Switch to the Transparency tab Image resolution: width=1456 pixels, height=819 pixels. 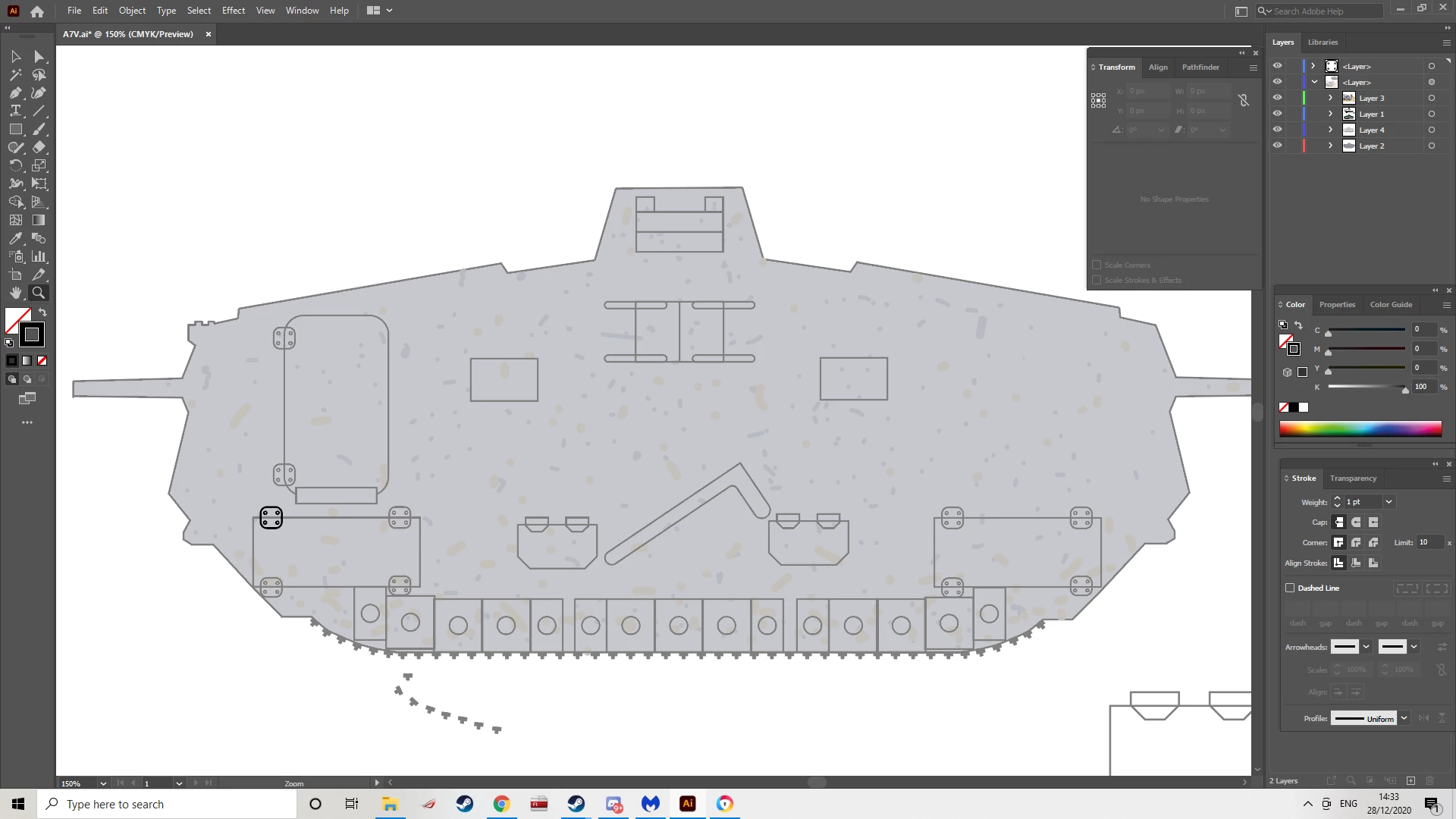pyautogui.click(x=1353, y=479)
